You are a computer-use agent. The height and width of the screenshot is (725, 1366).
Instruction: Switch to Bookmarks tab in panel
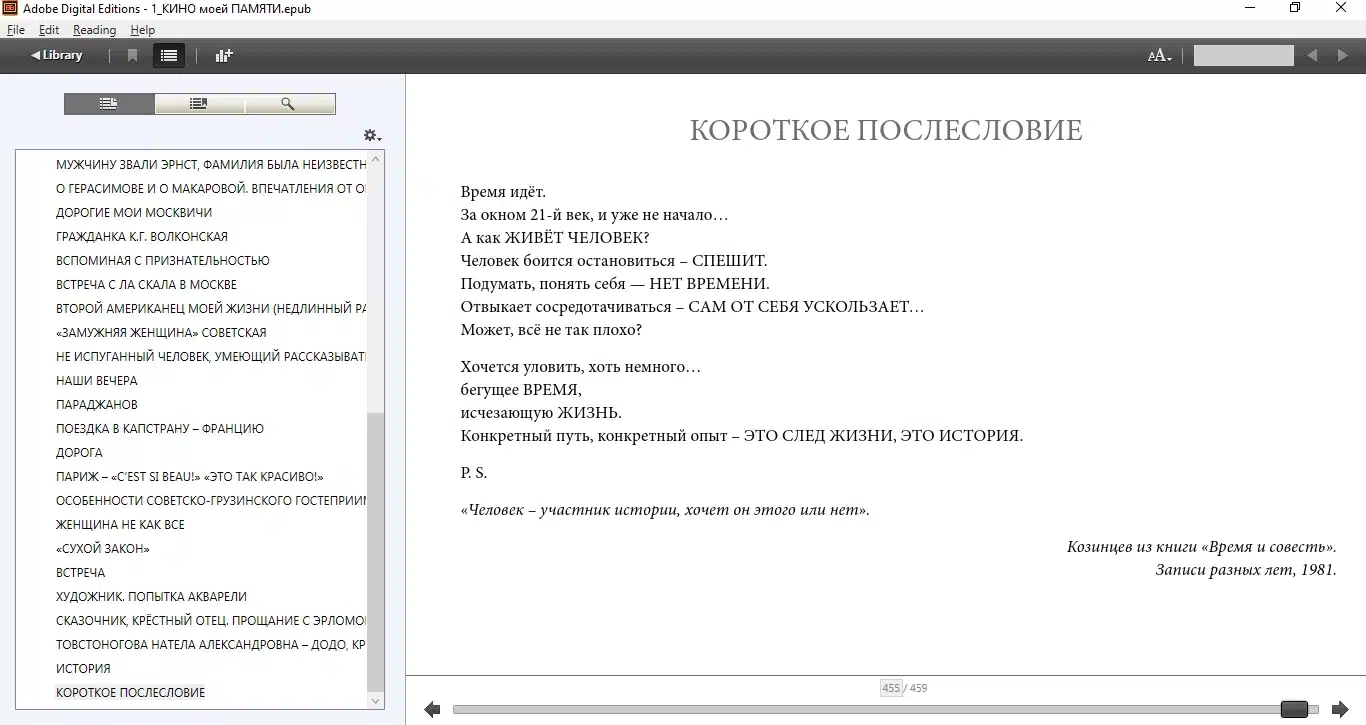(x=199, y=104)
